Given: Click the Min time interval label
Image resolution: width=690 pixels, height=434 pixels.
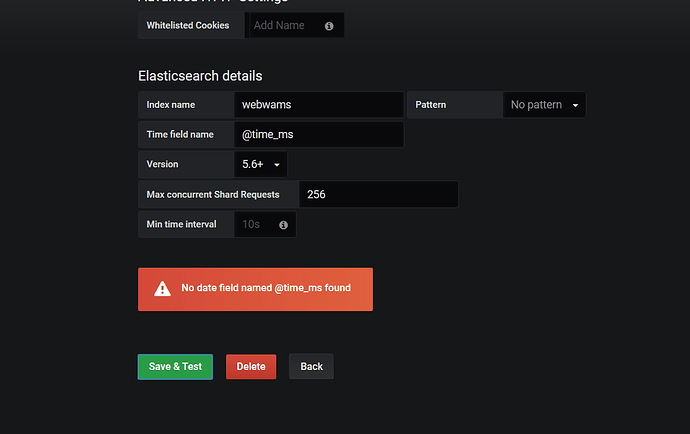Looking at the screenshot, I should [181, 224].
